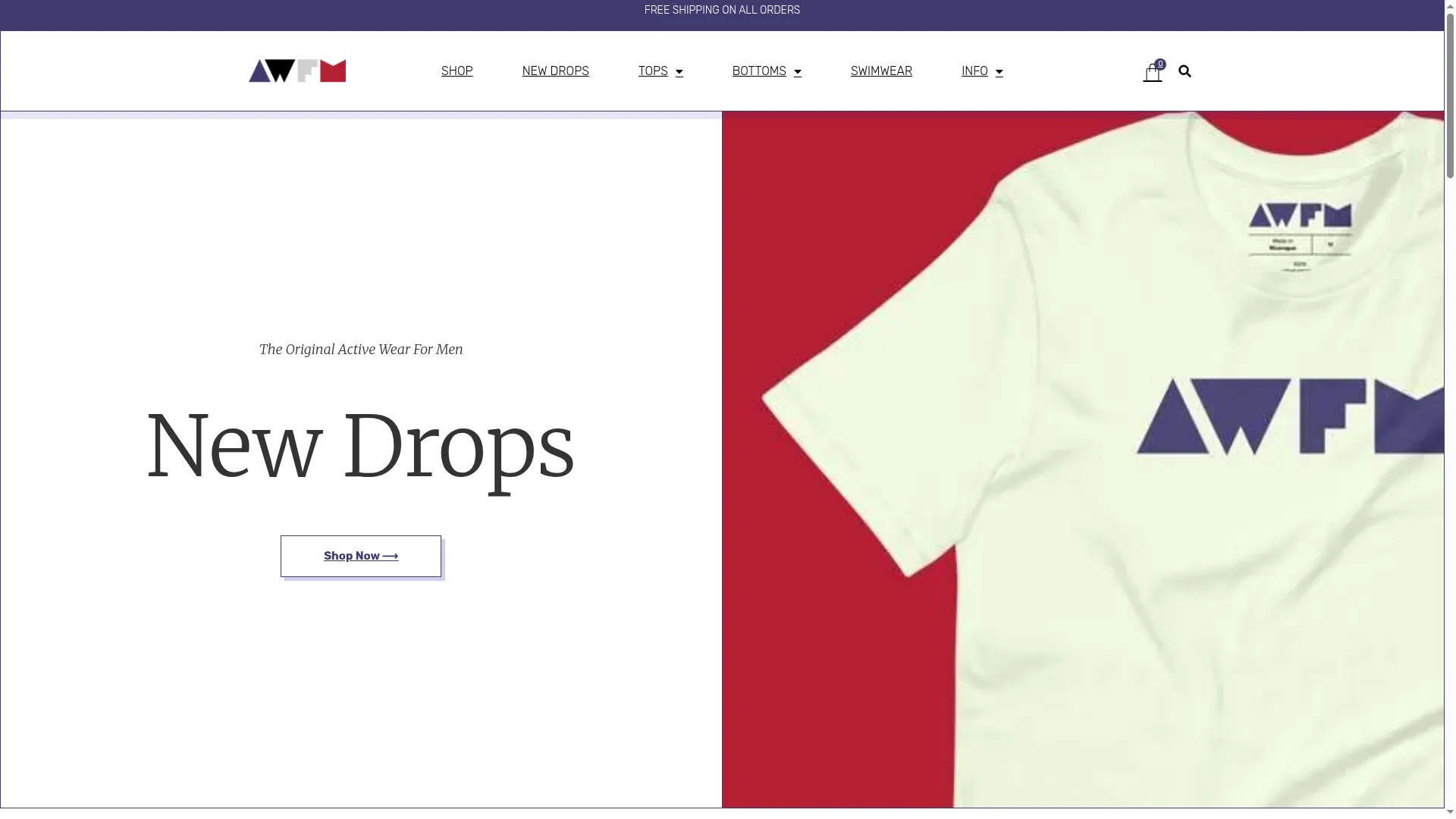Click the FREE SHIPPING ON ALL ORDERS banner

[x=722, y=11]
